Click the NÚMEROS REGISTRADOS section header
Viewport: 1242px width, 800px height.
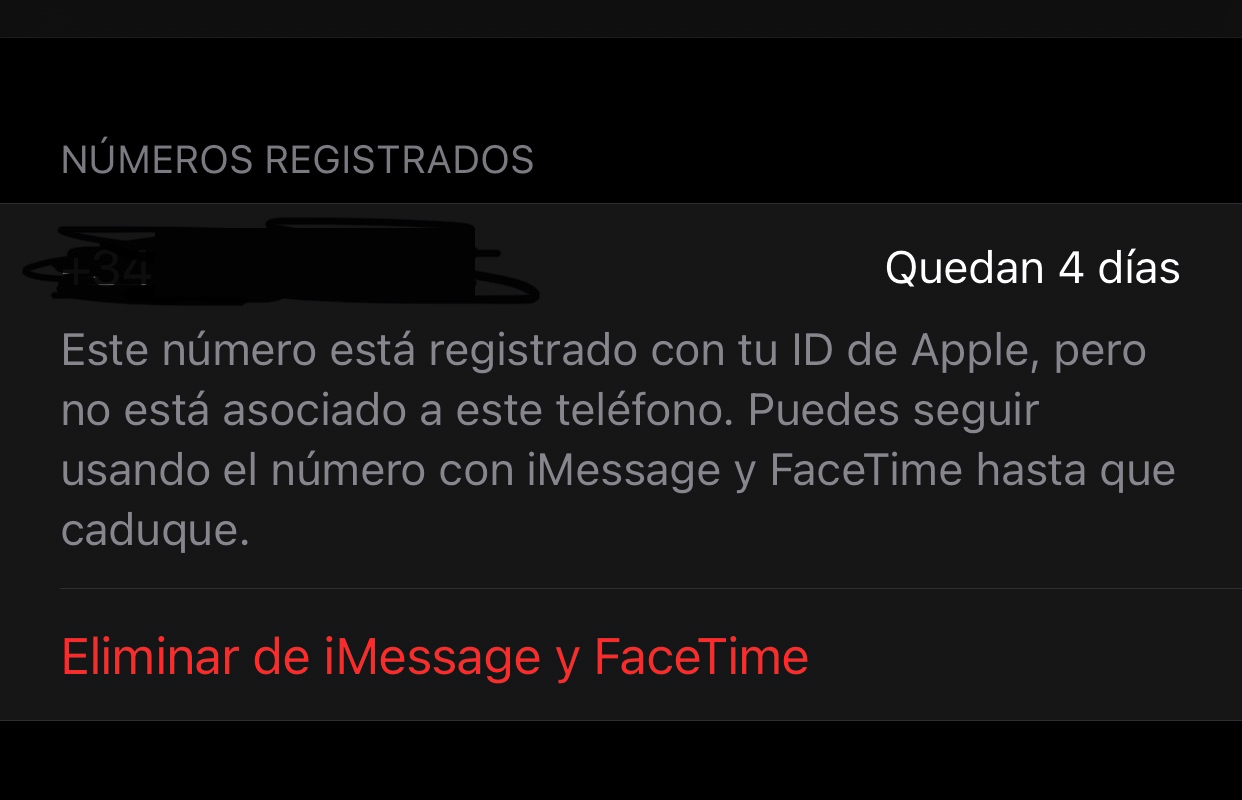tap(298, 161)
